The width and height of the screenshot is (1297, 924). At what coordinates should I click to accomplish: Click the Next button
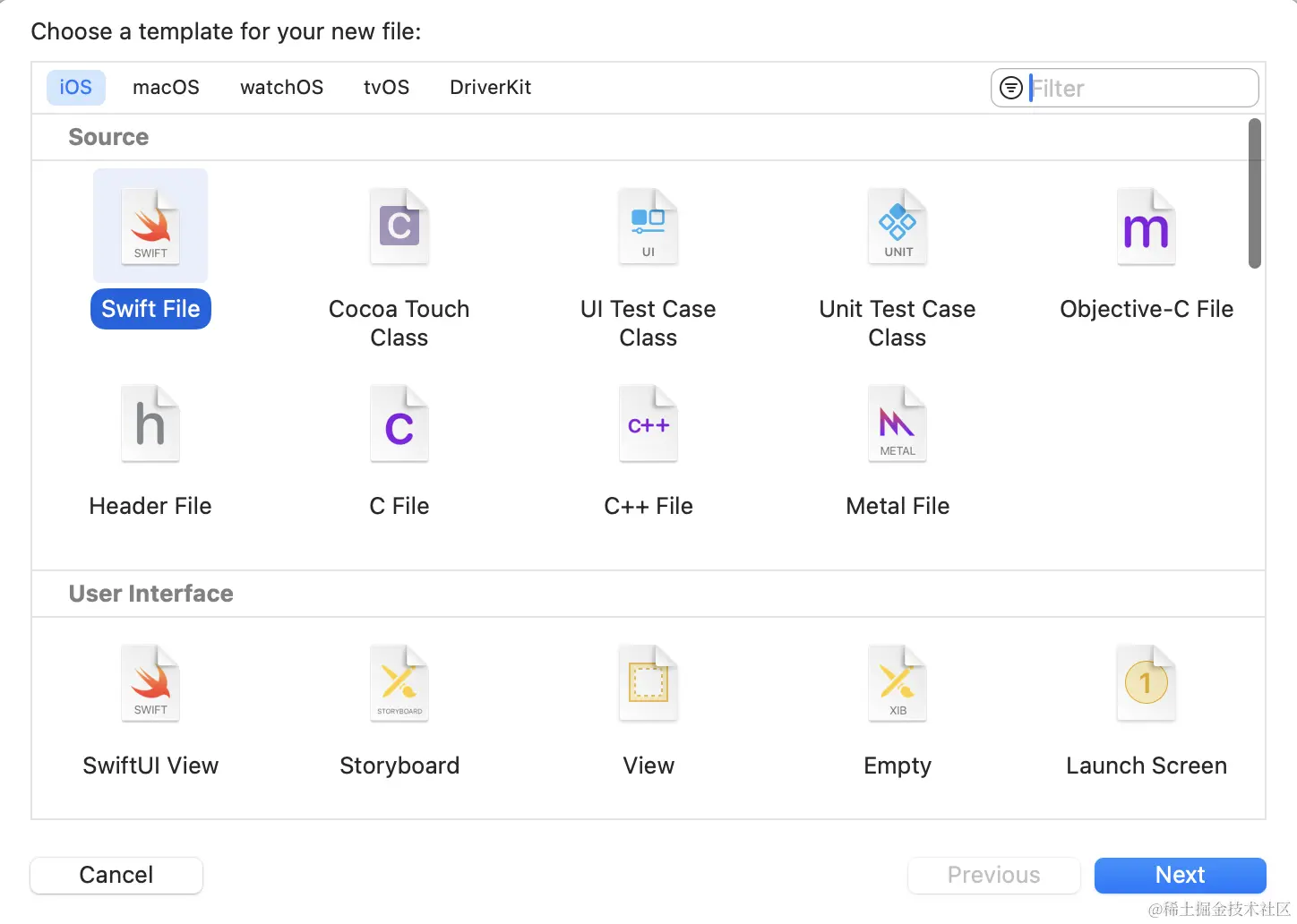tap(1181, 875)
